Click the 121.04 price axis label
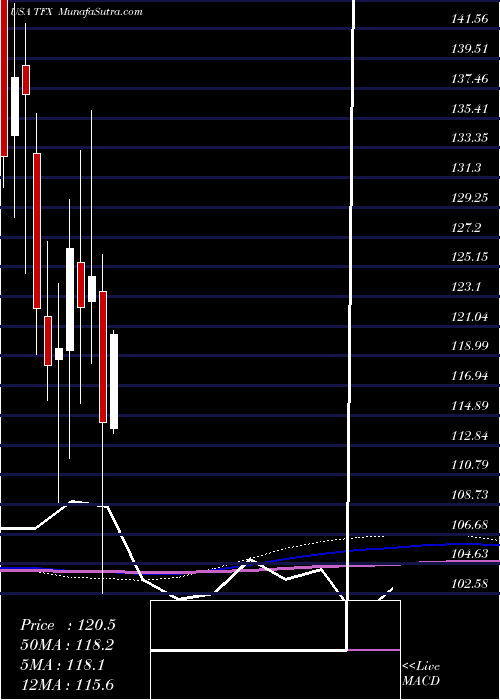500x700 pixels. pos(470,317)
